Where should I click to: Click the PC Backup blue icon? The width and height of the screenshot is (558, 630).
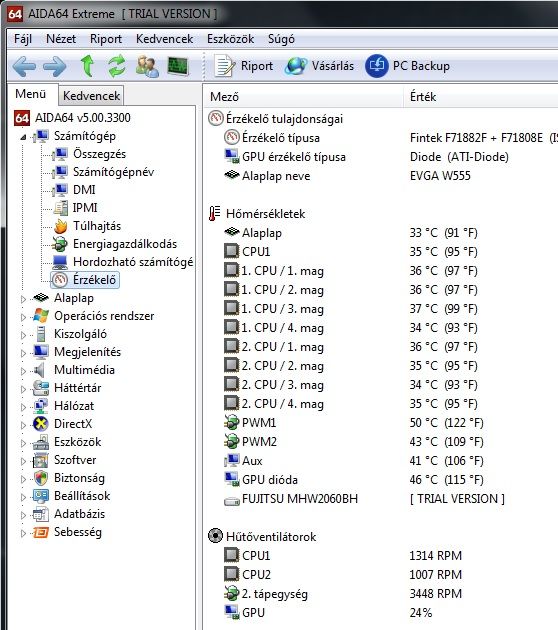376,66
